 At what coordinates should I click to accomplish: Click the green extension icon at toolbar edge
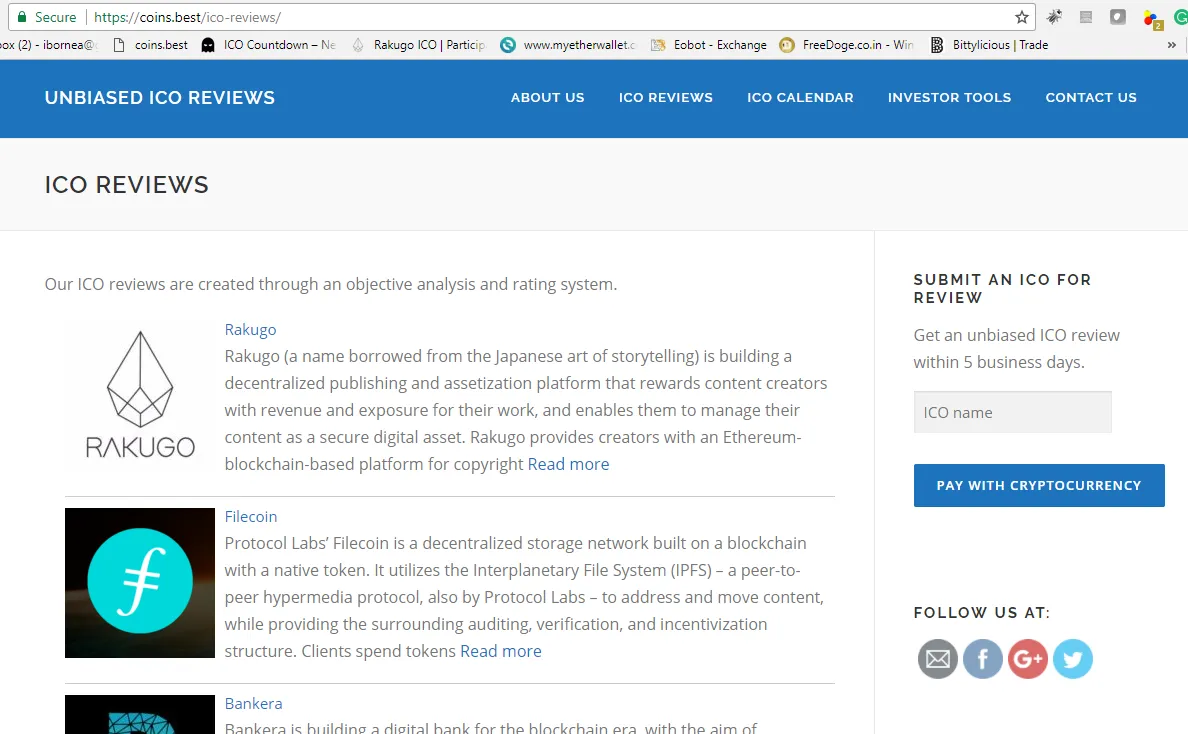click(1181, 17)
